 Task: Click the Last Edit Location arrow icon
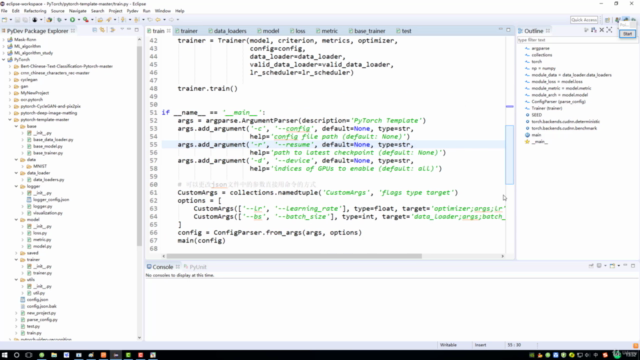pyautogui.click(x=150, y=20)
